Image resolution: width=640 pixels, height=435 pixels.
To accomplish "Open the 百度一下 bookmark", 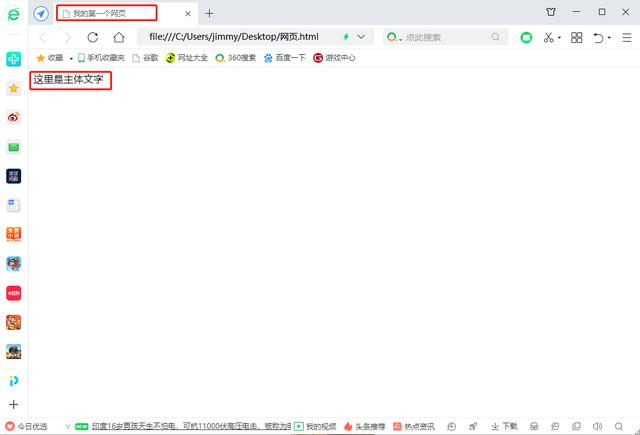I will pos(284,58).
